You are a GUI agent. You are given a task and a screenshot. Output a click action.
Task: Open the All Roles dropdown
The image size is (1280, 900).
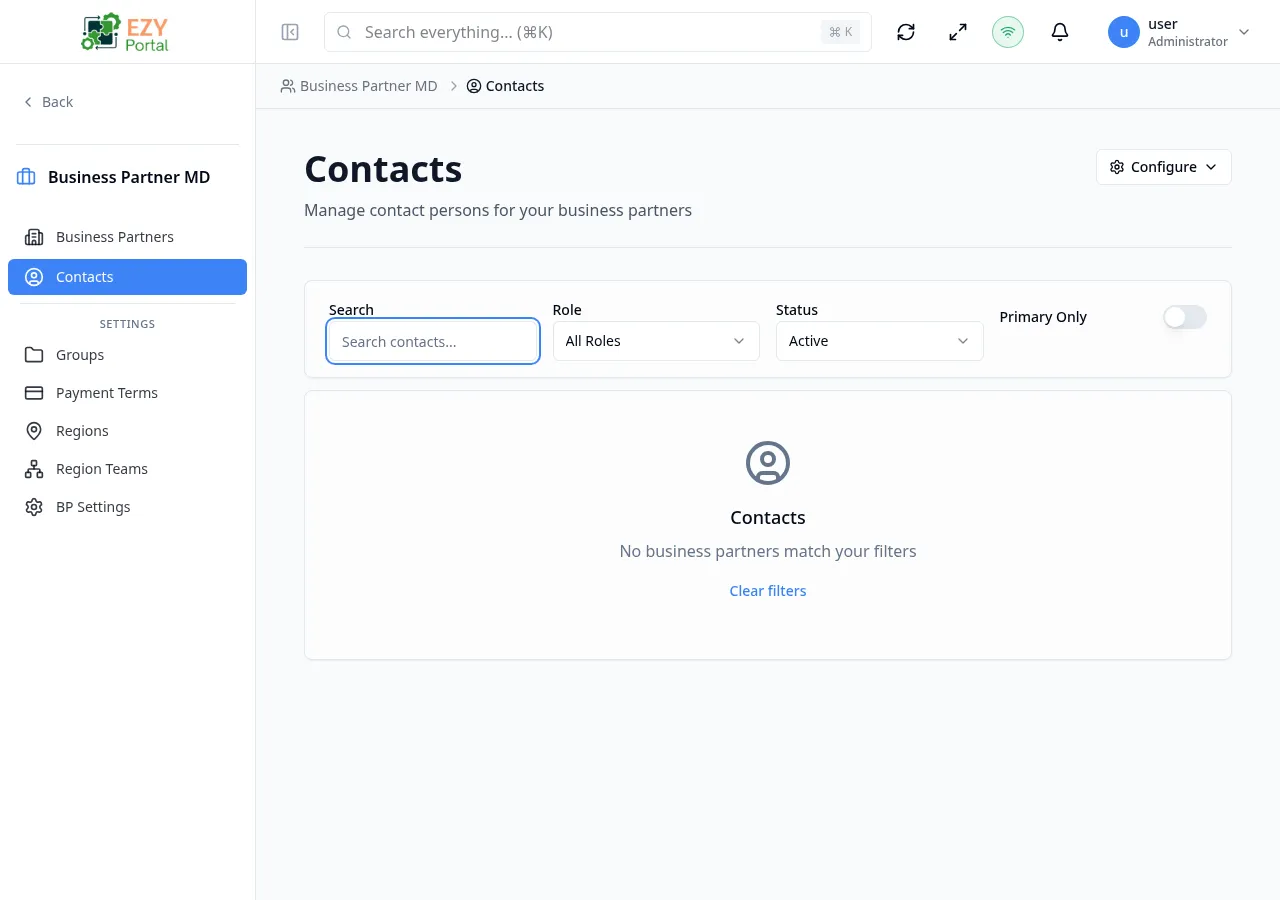click(656, 341)
